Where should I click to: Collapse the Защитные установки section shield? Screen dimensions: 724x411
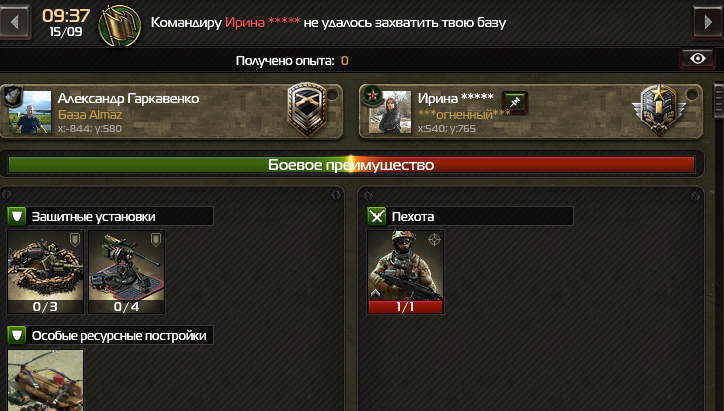coord(17,216)
